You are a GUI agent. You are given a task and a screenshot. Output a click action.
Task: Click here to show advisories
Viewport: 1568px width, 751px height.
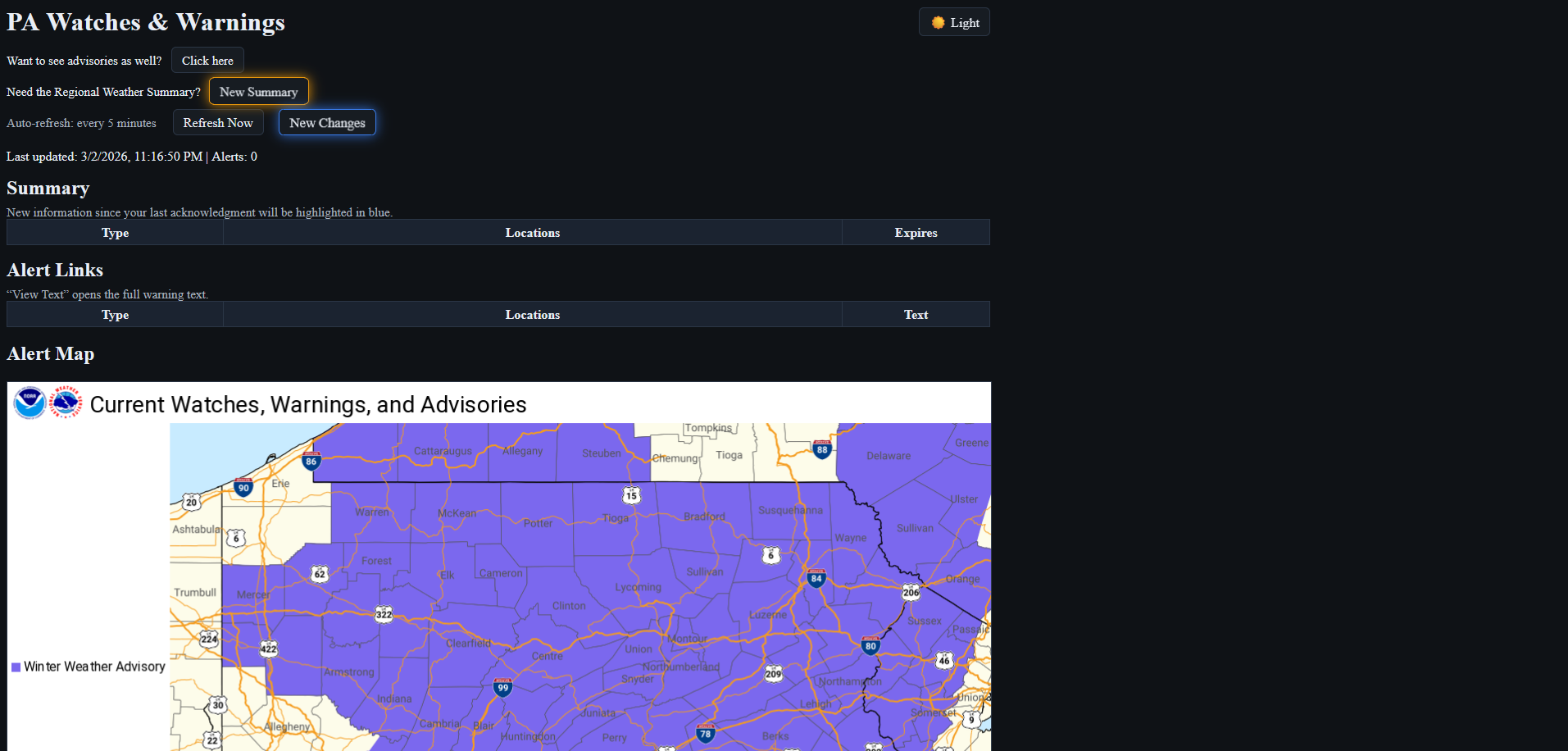pos(207,60)
